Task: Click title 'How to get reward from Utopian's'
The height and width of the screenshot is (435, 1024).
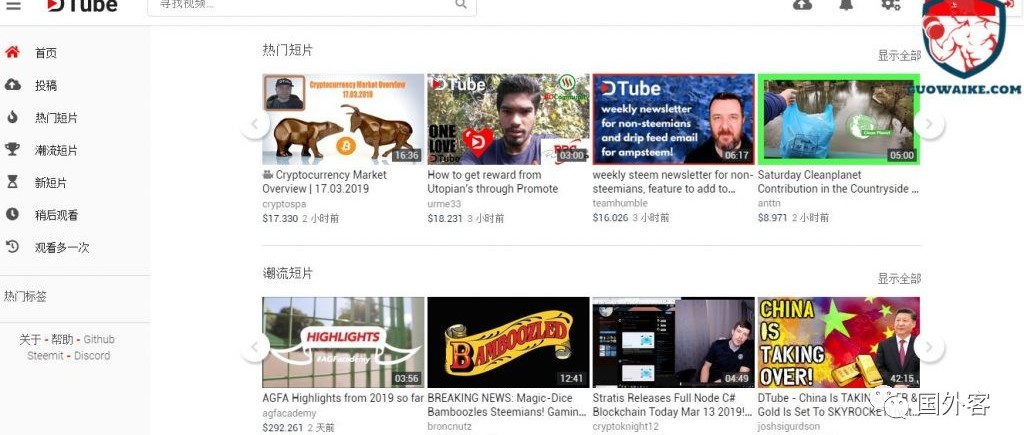Action: click(x=492, y=182)
